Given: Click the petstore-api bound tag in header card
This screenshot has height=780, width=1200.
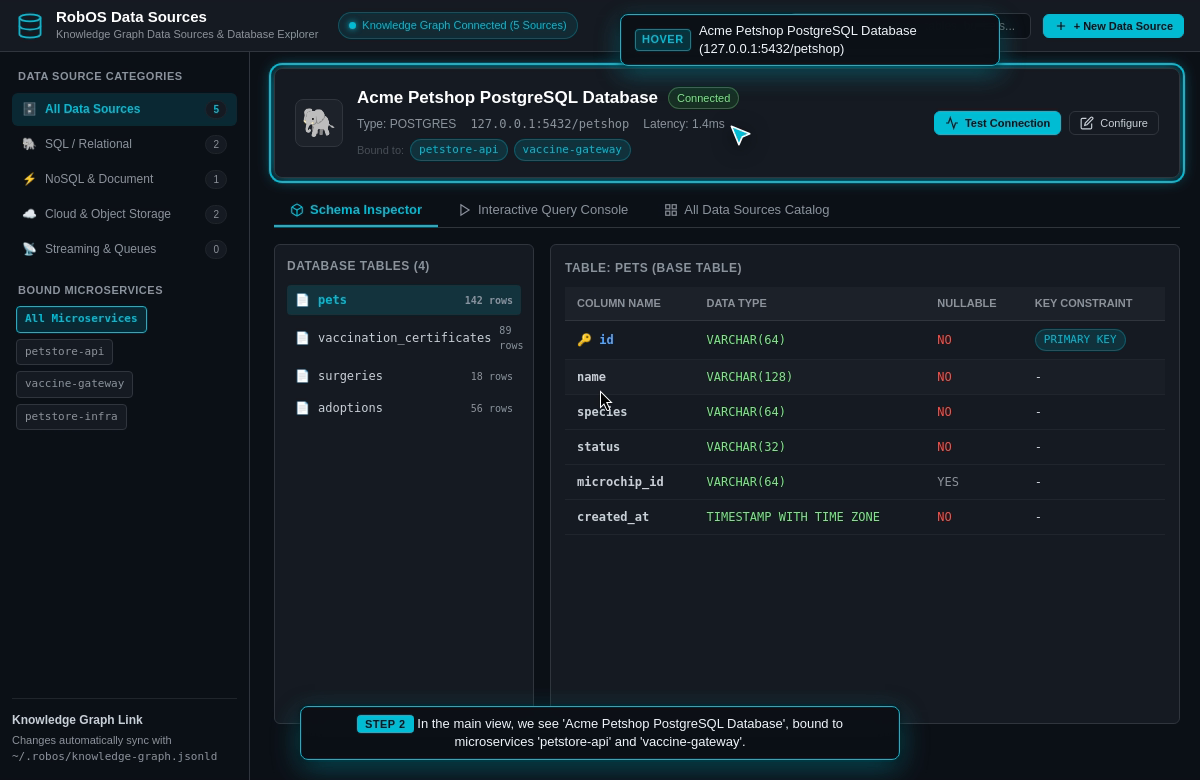Looking at the screenshot, I should pos(459,150).
